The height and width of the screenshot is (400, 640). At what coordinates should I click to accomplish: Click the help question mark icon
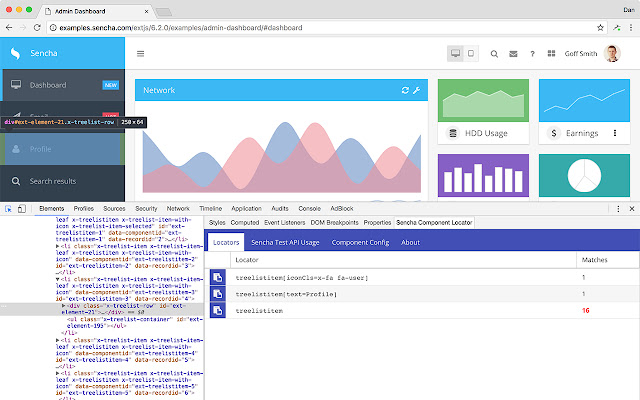[532, 54]
